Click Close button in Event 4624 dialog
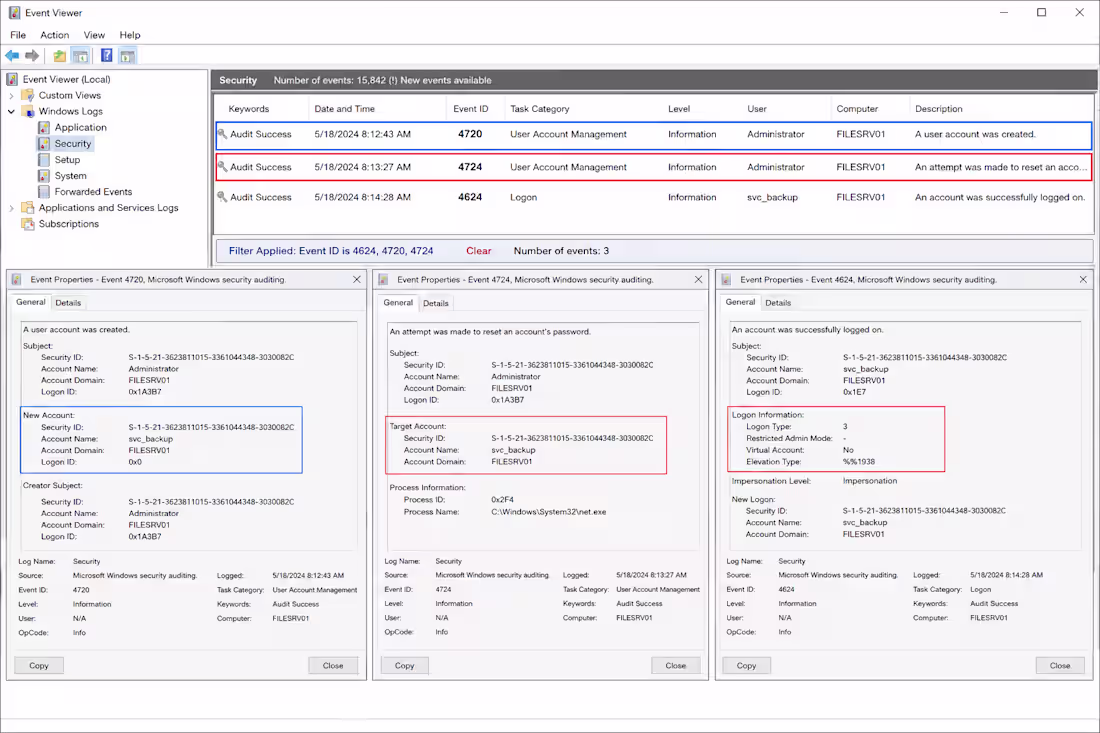Viewport: 1100px width, 733px height. pos(1060,665)
